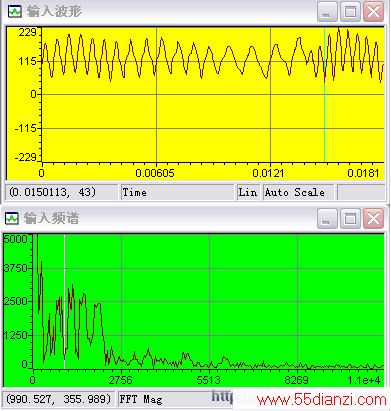Select the Lin scale field

click(248, 192)
